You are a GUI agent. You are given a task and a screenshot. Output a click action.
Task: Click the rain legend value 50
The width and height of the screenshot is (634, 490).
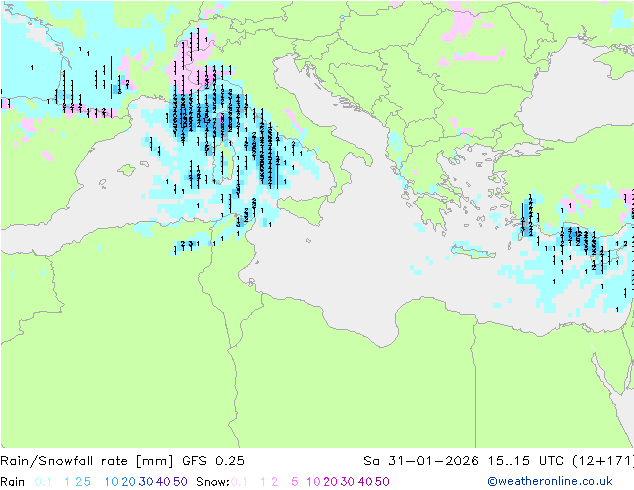pos(180,482)
